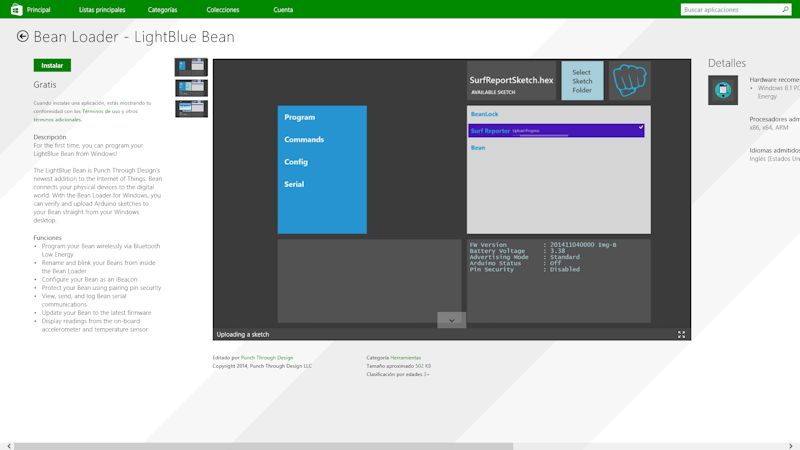This screenshot has width=800, height=450.
Task: Open the Punch Through Design publisher link
Action: point(267,358)
